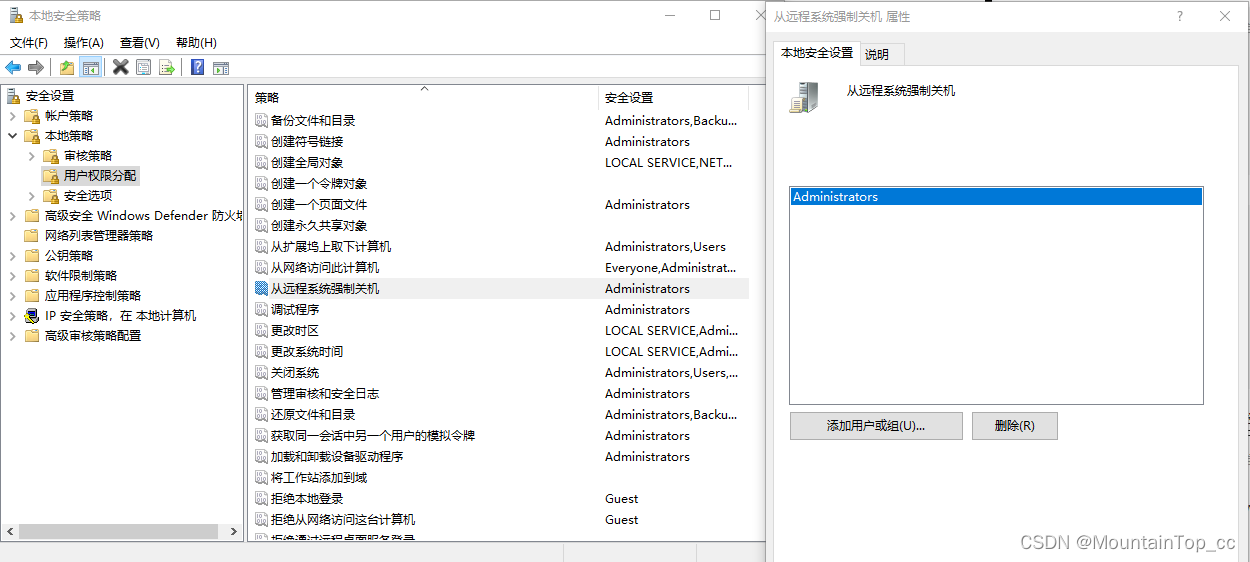This screenshot has height=562, width=1250.
Task: Select Administrators entry in the dialog list
Action: tap(996, 197)
